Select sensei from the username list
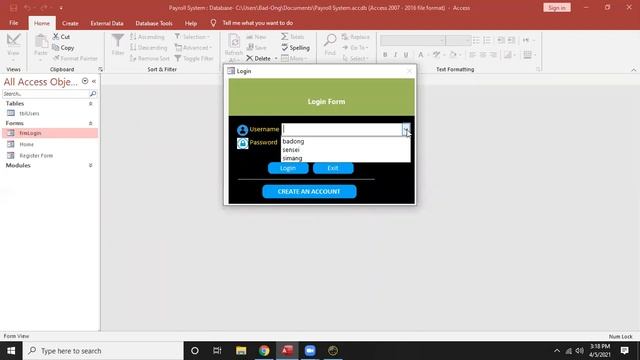Image resolution: width=640 pixels, height=360 pixels. (x=346, y=150)
